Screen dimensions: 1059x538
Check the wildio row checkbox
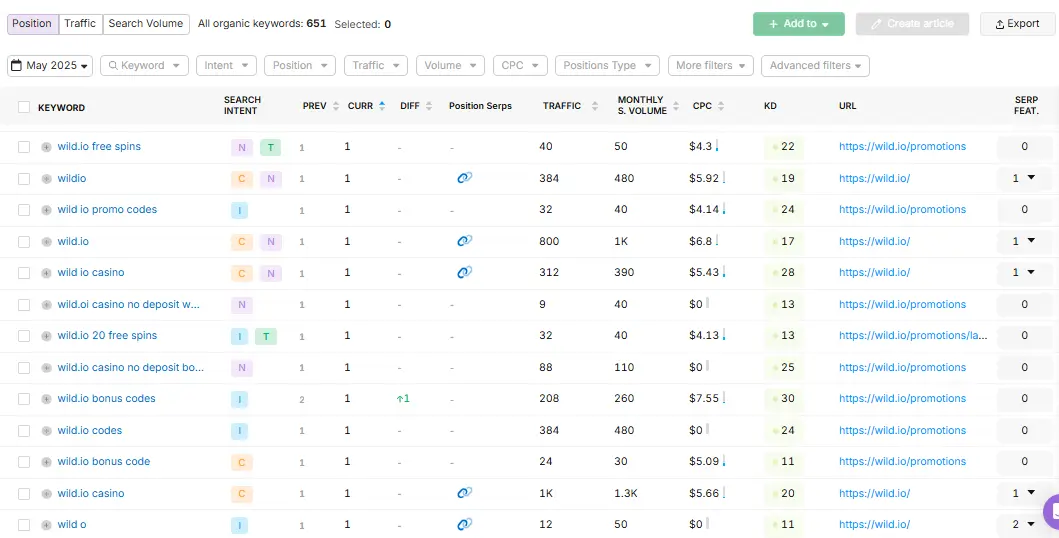pyautogui.click(x=24, y=179)
